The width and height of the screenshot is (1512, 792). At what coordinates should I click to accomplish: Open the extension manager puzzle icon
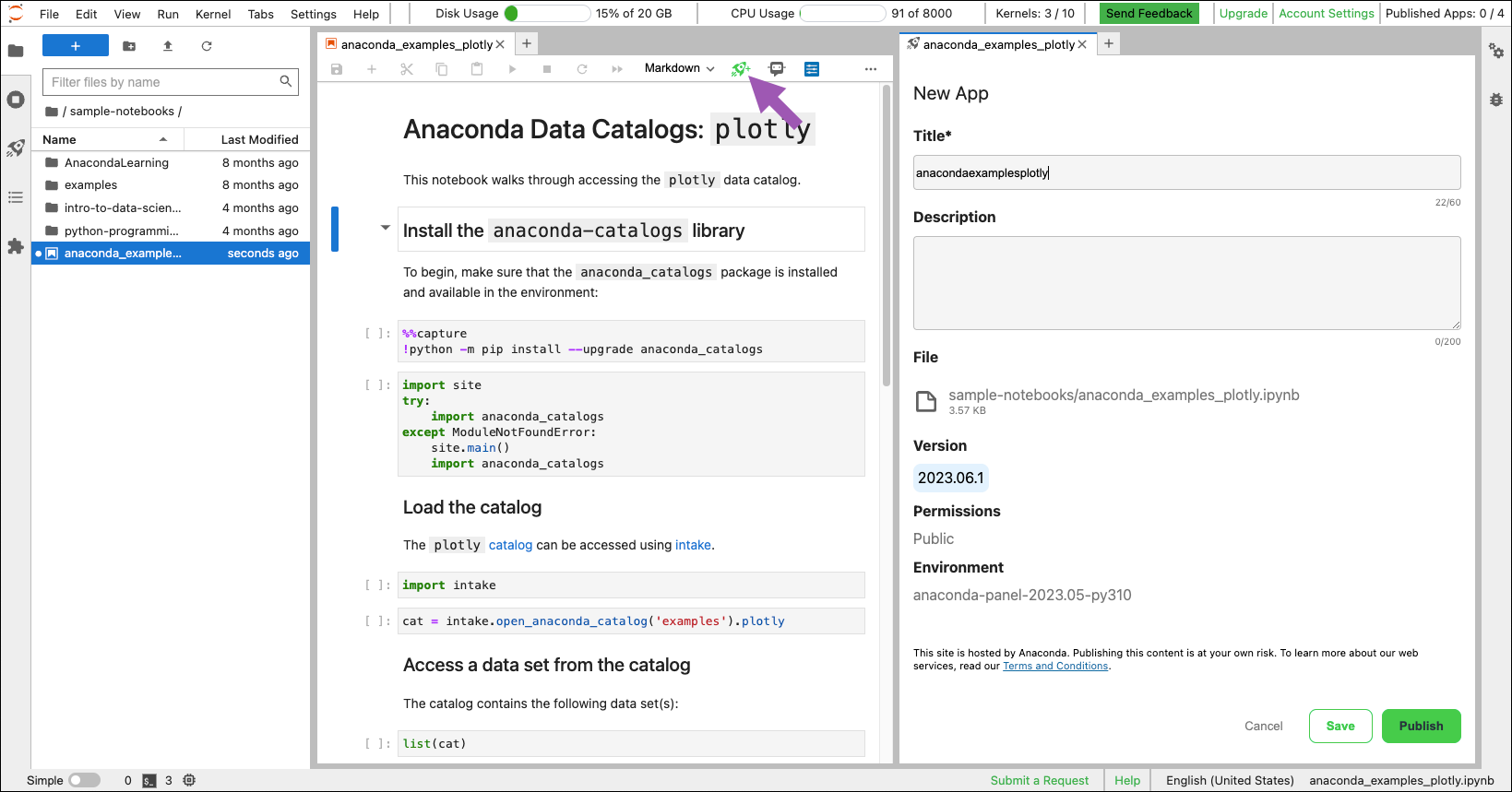16,246
